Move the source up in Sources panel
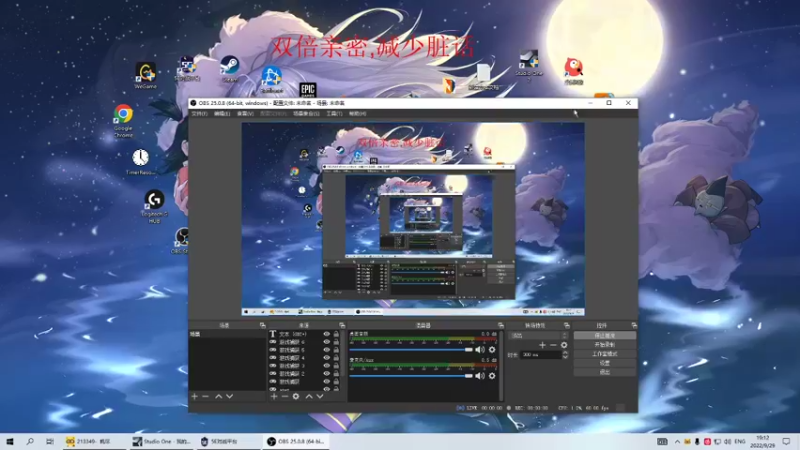This screenshot has height=450, width=800. 309,396
